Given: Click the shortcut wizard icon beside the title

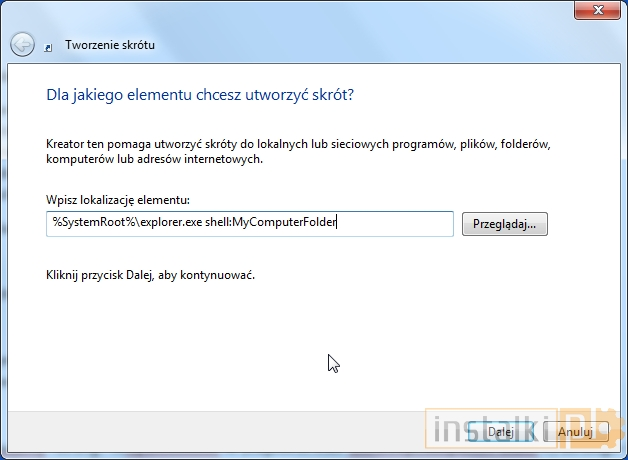Looking at the screenshot, I should pos(50,45).
